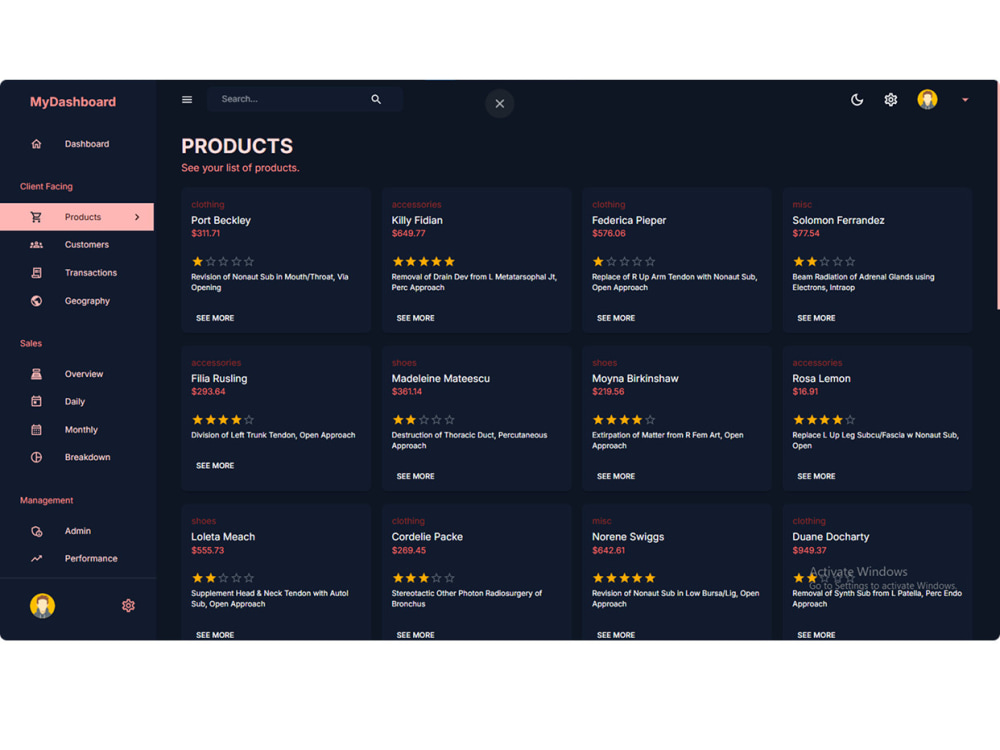Click the search magnifier icon
Image resolution: width=1000 pixels, height=750 pixels.
coord(376,99)
